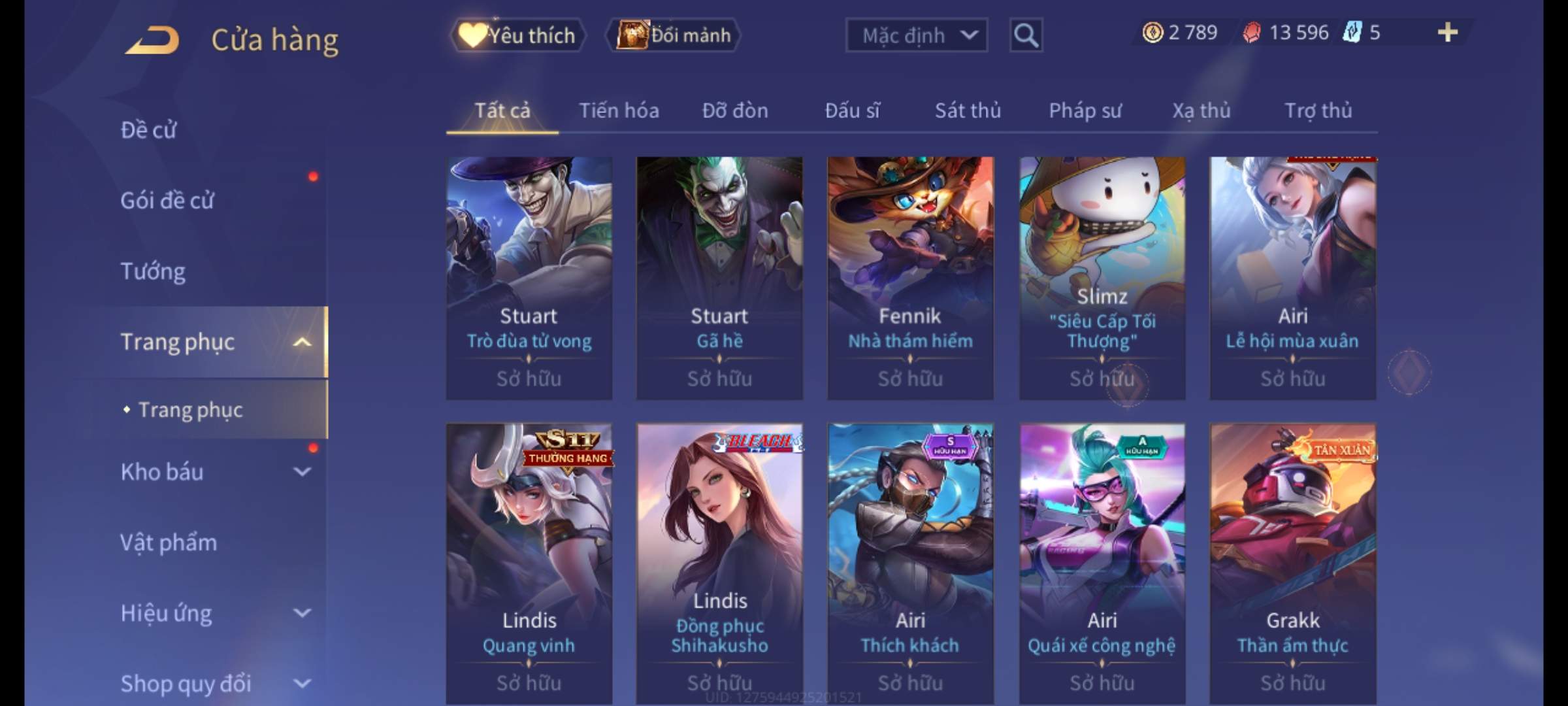The width and height of the screenshot is (1568, 706).
Task: Switch to the Sát thủ tab
Action: 968,110
